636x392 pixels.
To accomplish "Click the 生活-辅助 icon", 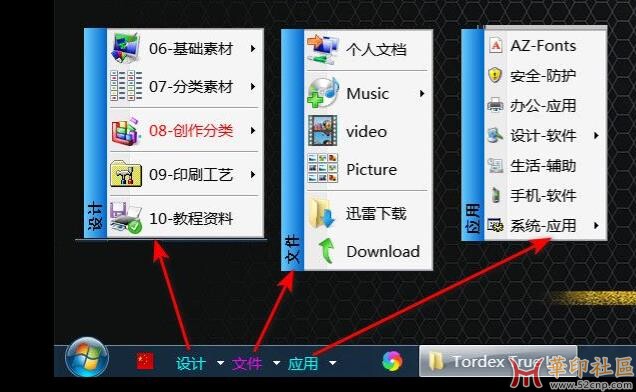I will [x=495, y=165].
